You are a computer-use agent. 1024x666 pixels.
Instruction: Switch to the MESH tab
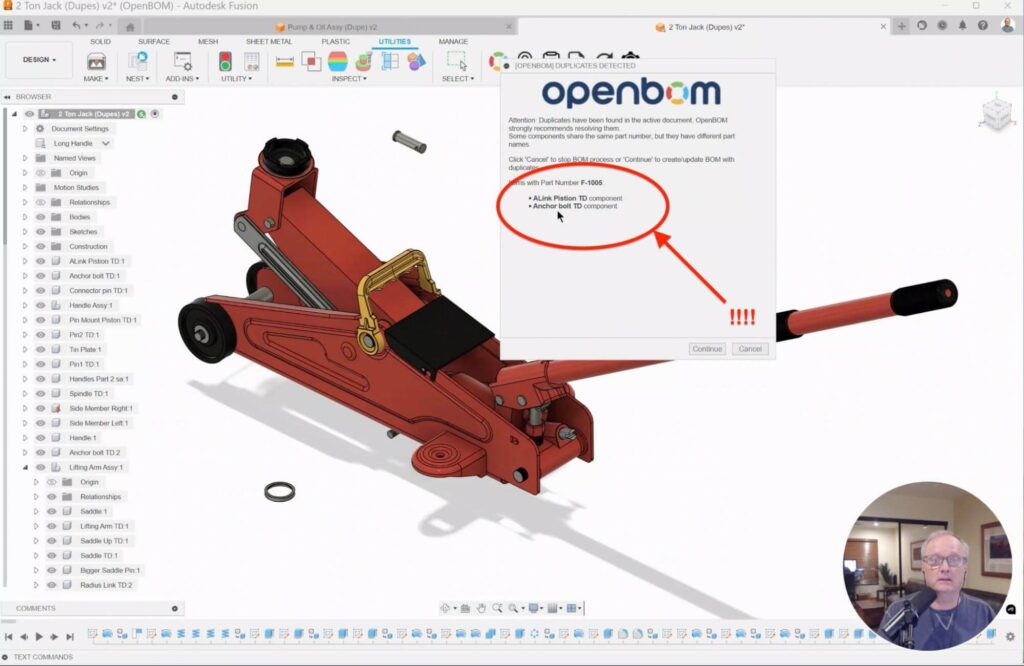(208, 41)
